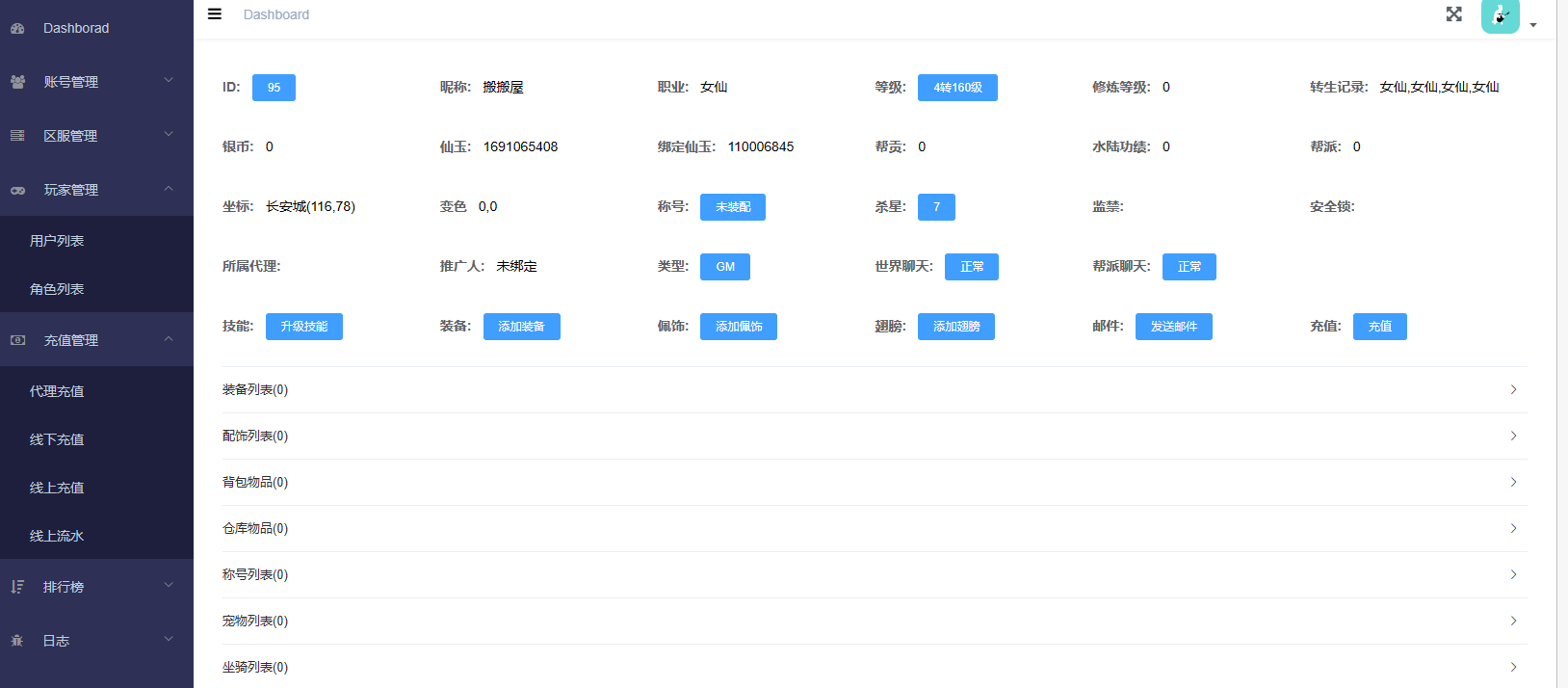1568x688 pixels.
Task: Go to 角色列表 page
Action: pos(57,289)
